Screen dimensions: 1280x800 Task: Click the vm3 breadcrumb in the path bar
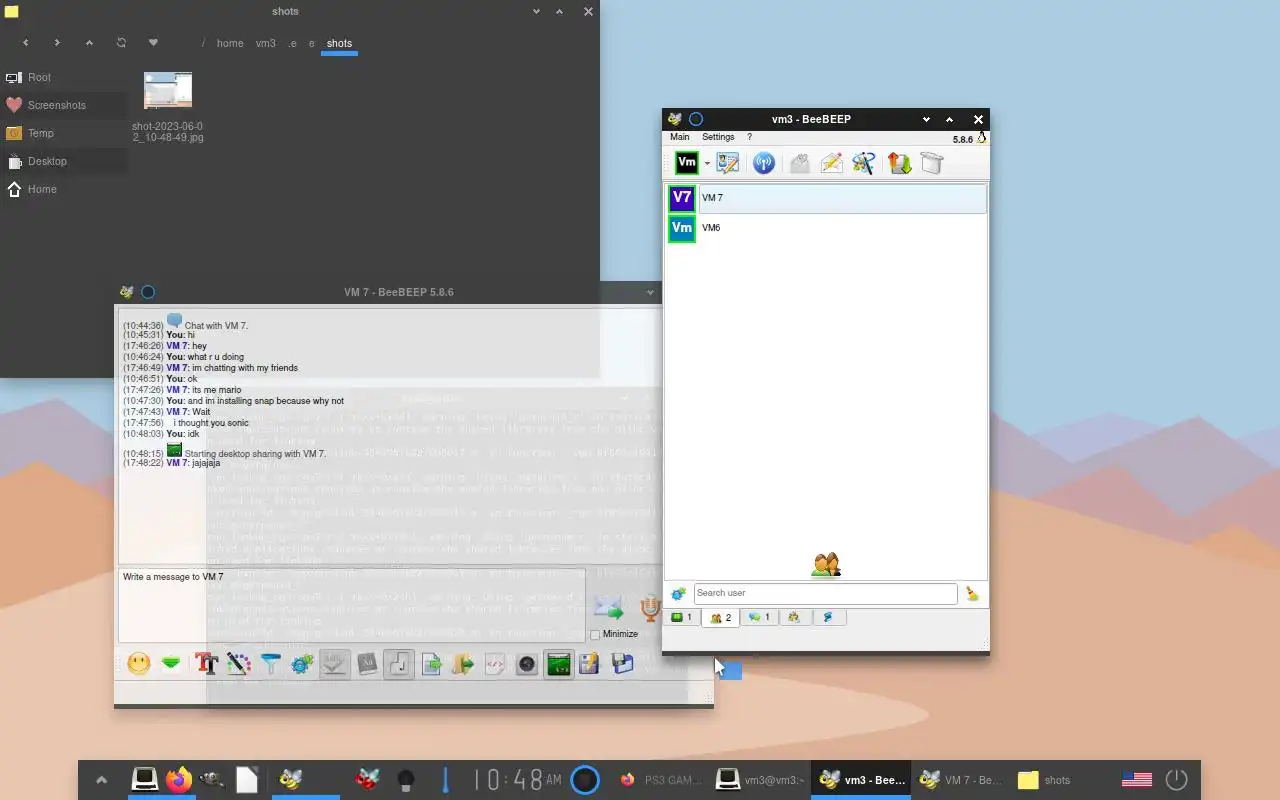pos(265,44)
